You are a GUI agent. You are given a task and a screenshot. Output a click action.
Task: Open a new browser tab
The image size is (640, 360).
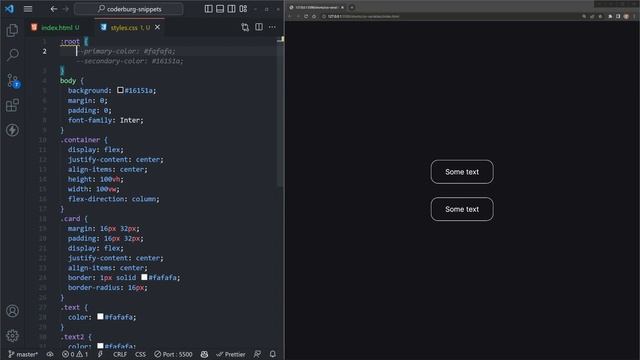[352, 7]
